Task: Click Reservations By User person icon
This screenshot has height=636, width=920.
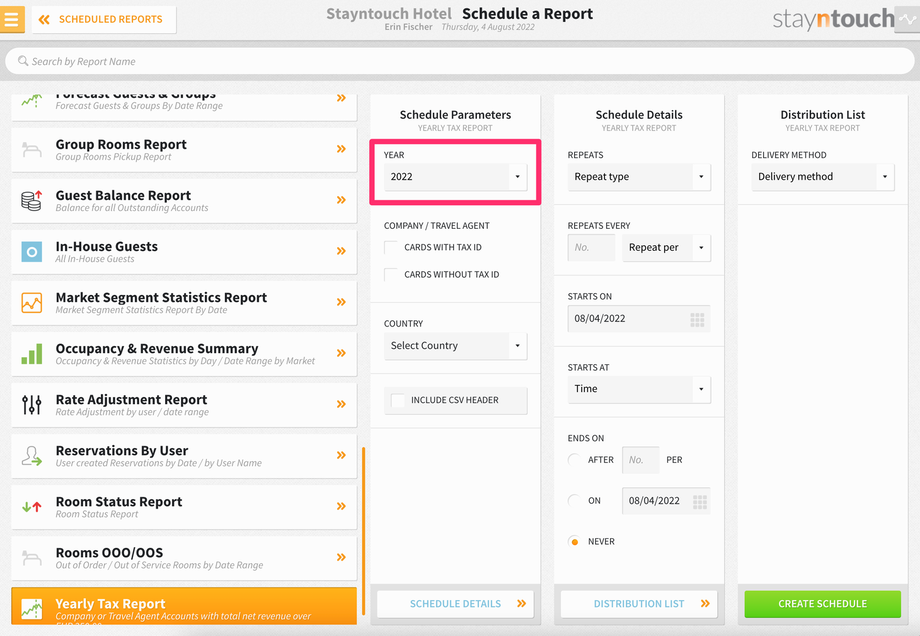Action: [32, 456]
